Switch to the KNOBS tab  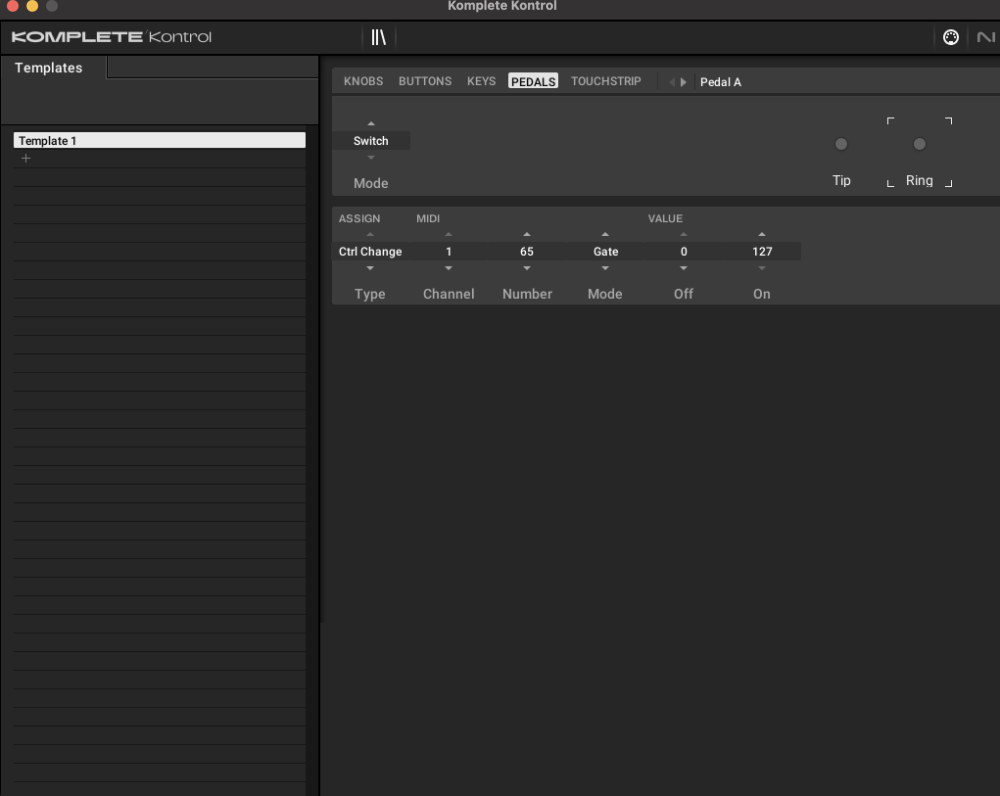point(363,81)
